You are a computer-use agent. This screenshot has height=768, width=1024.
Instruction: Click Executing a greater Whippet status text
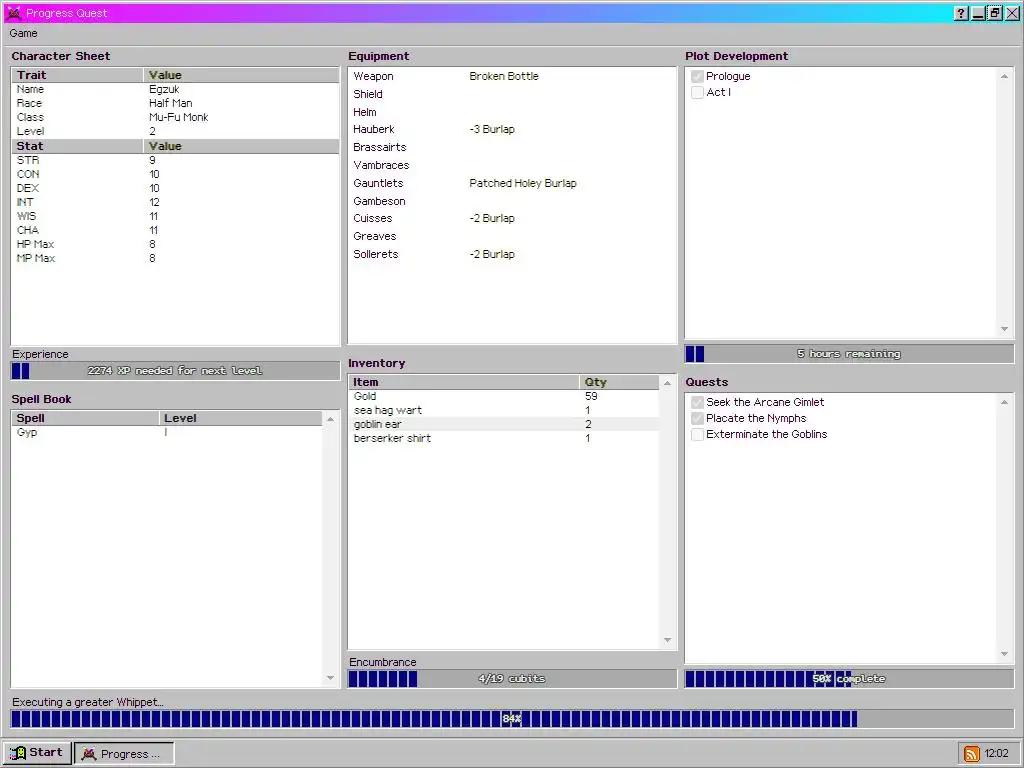88,702
